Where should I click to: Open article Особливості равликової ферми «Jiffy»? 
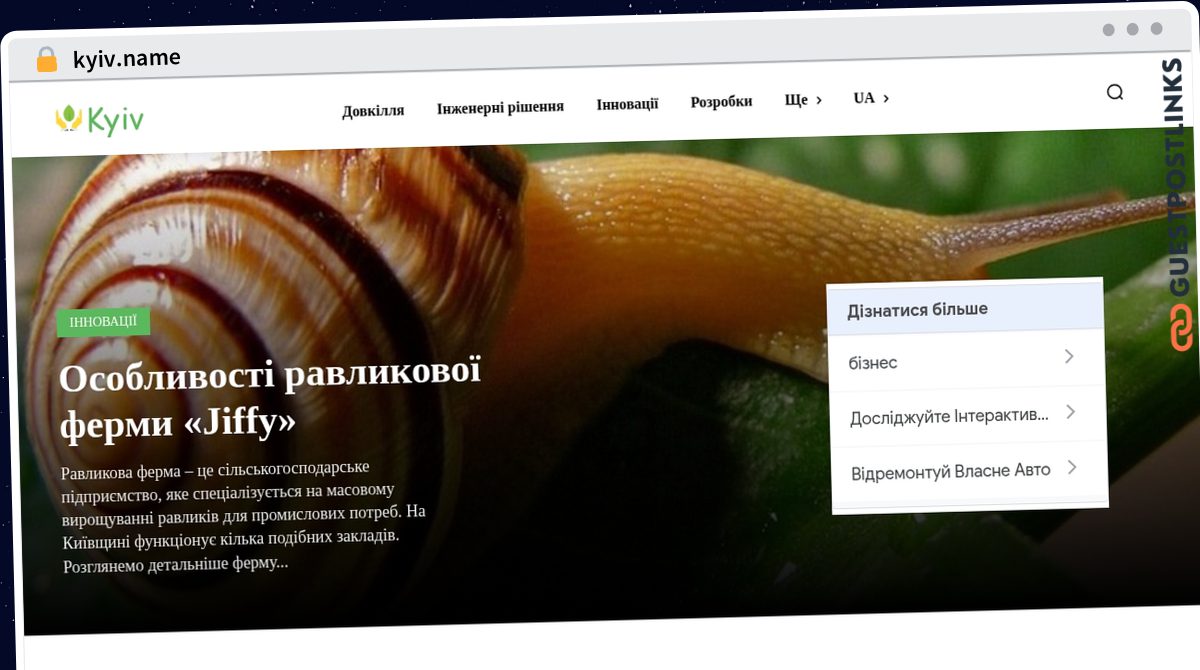tap(270, 399)
